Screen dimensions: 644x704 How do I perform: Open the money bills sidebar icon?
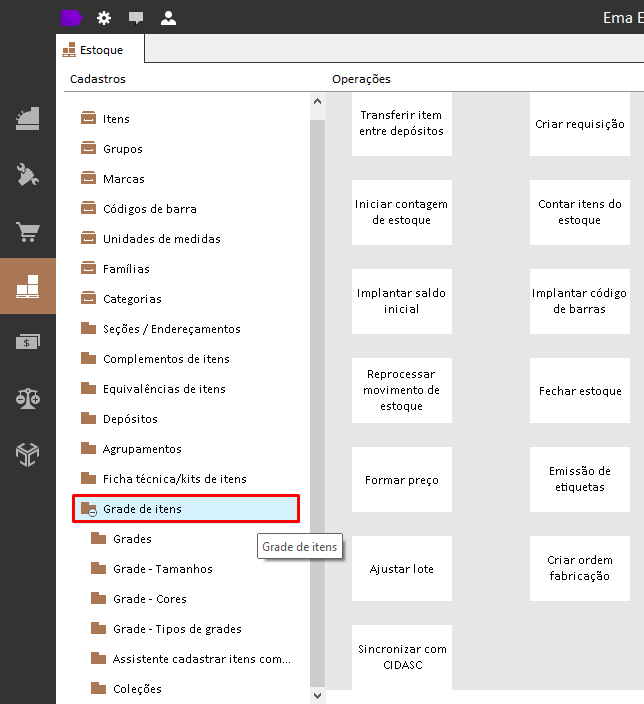28,342
